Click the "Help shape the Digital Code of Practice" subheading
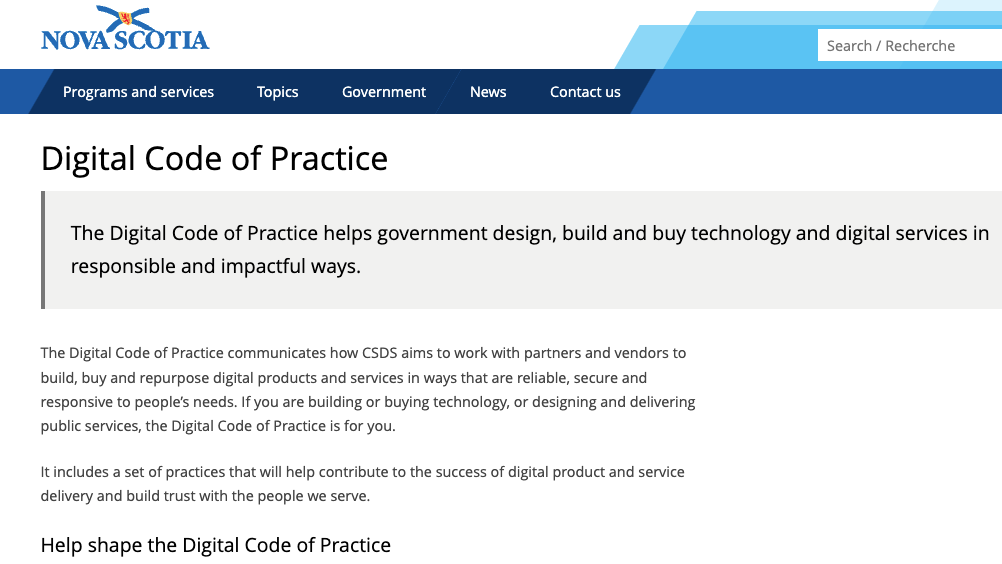The height and width of the screenshot is (564, 1002). (x=215, y=545)
